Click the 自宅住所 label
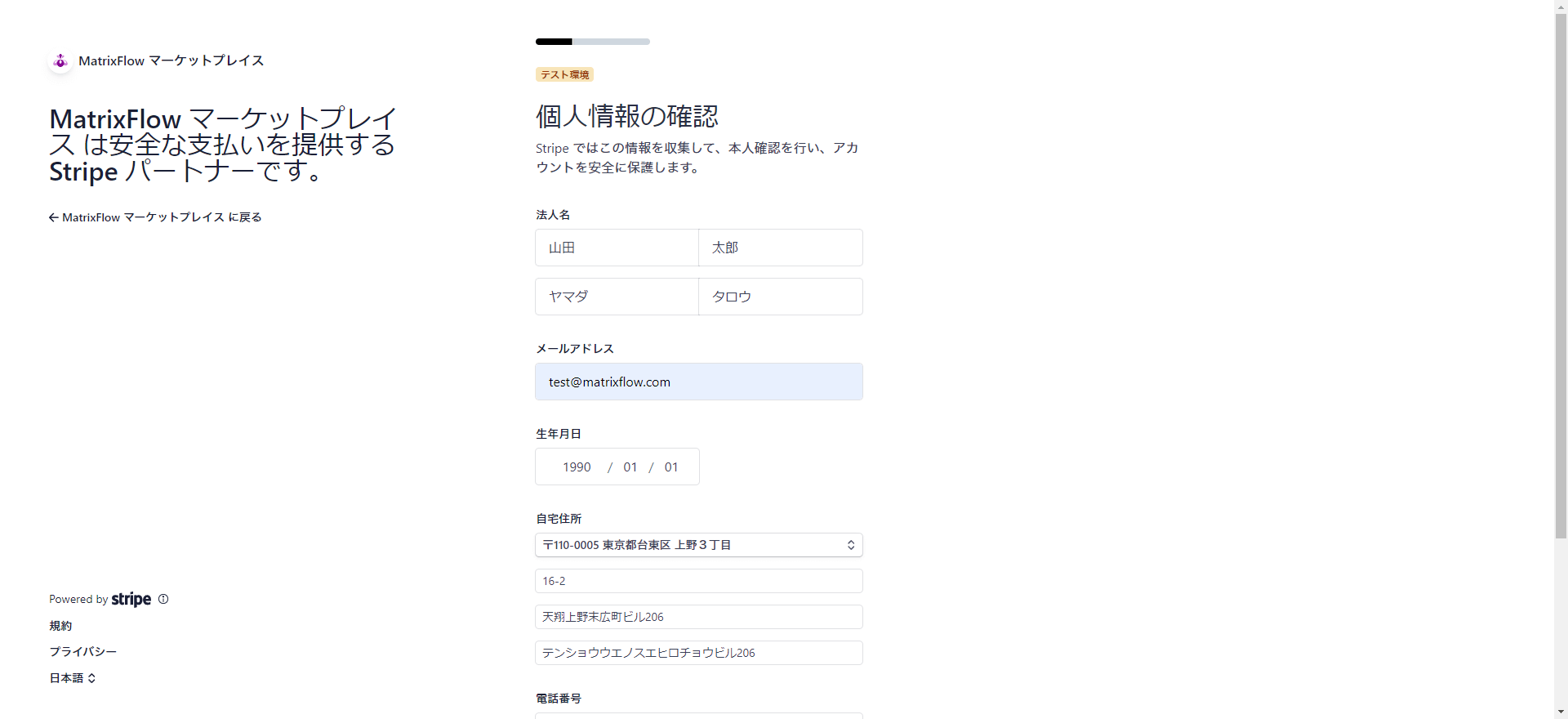Screen dimensions: 1568x719 pos(559,519)
